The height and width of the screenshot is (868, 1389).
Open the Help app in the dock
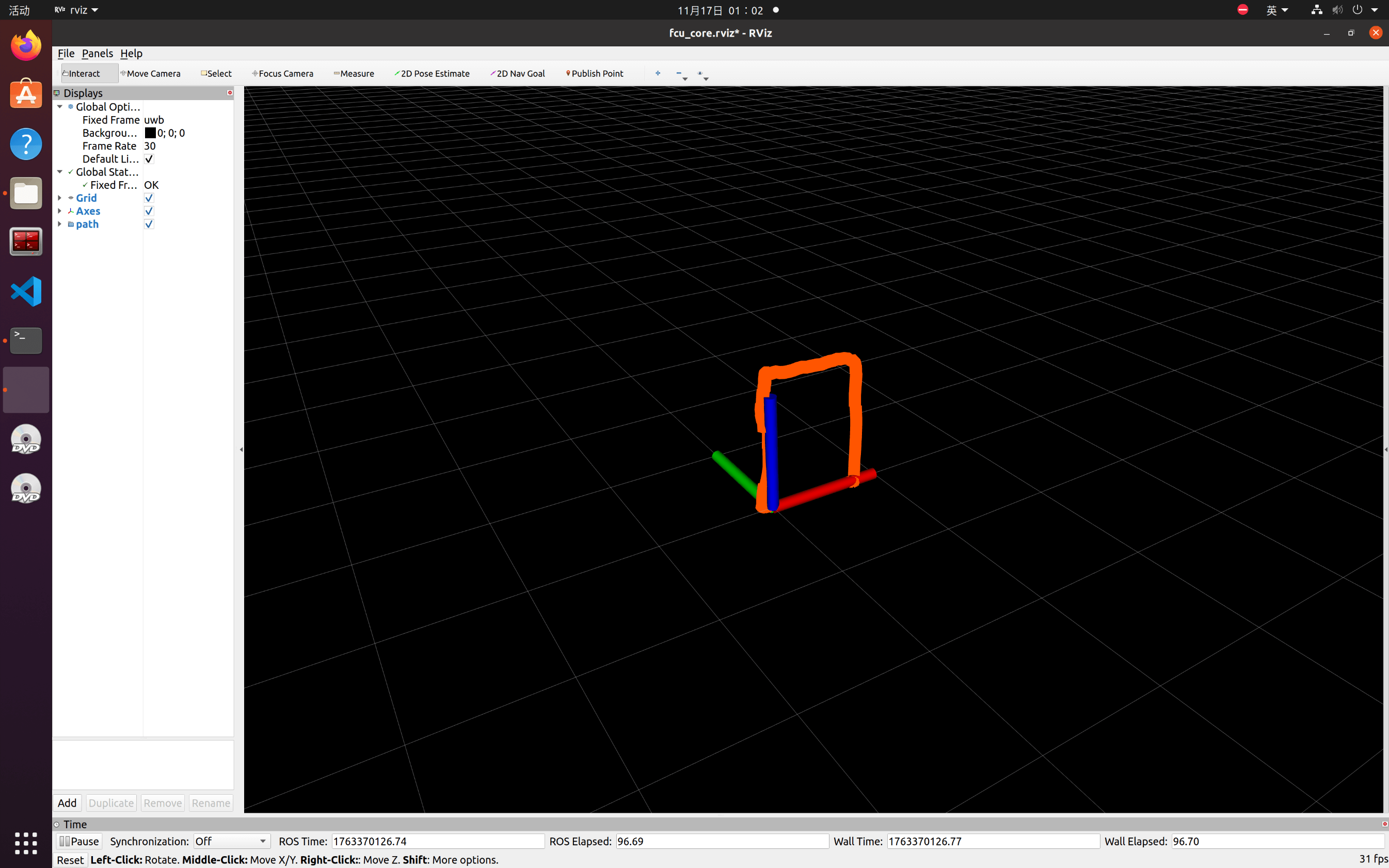pos(26,143)
